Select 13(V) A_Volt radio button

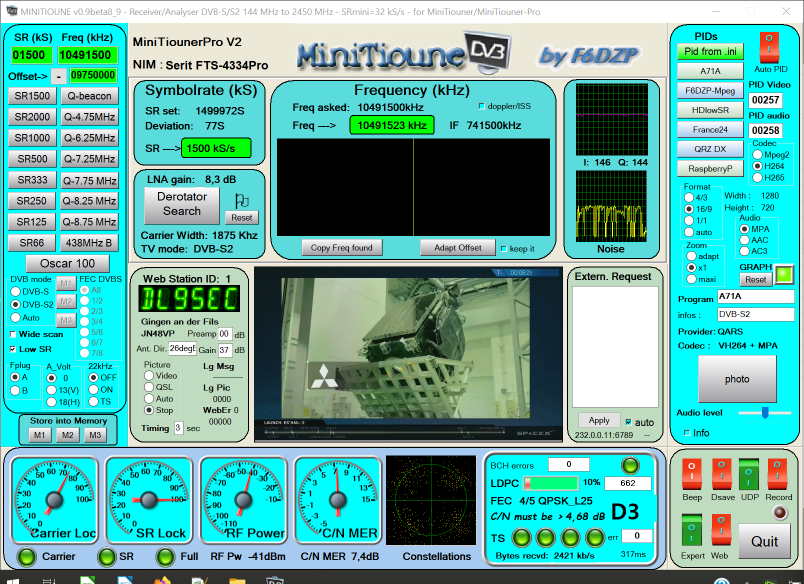coord(51,390)
